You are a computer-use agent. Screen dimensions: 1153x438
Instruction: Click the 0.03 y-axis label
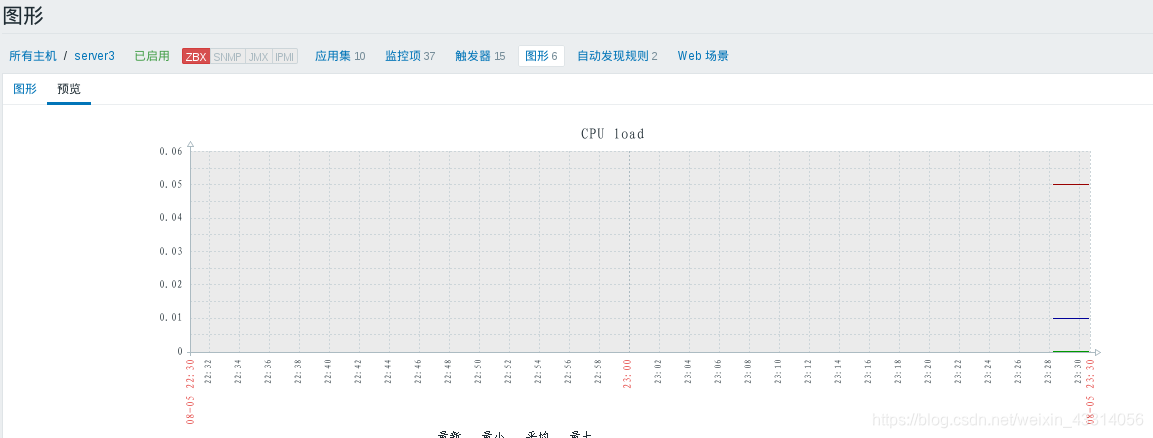pyautogui.click(x=171, y=251)
